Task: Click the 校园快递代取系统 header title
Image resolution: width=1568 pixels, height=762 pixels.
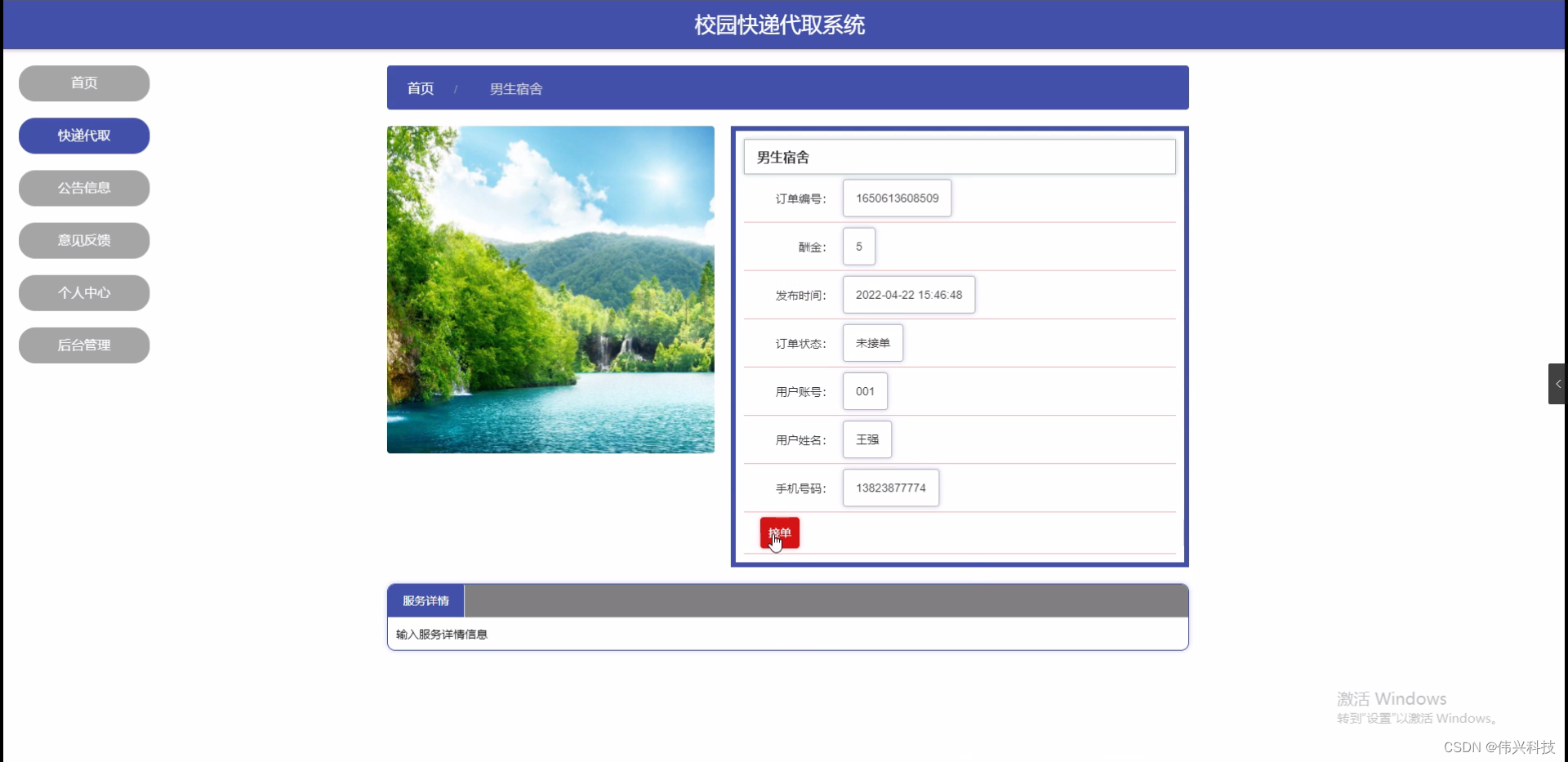Action: coord(777,25)
